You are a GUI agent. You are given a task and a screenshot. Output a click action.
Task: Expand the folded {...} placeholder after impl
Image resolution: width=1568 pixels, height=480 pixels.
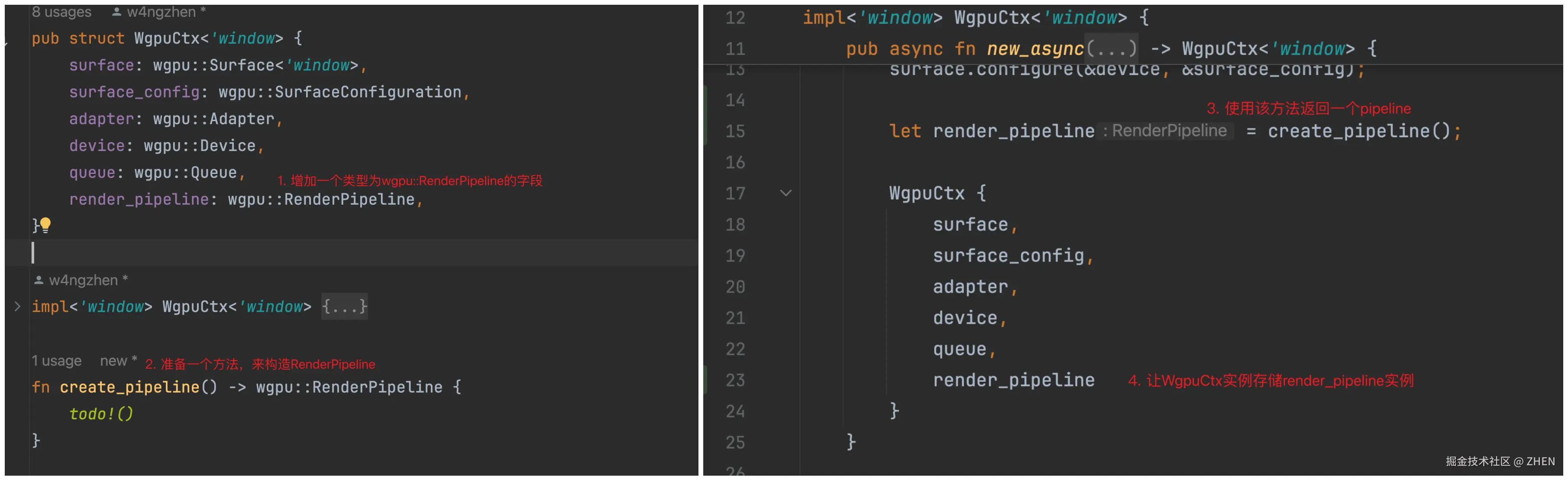pos(344,306)
